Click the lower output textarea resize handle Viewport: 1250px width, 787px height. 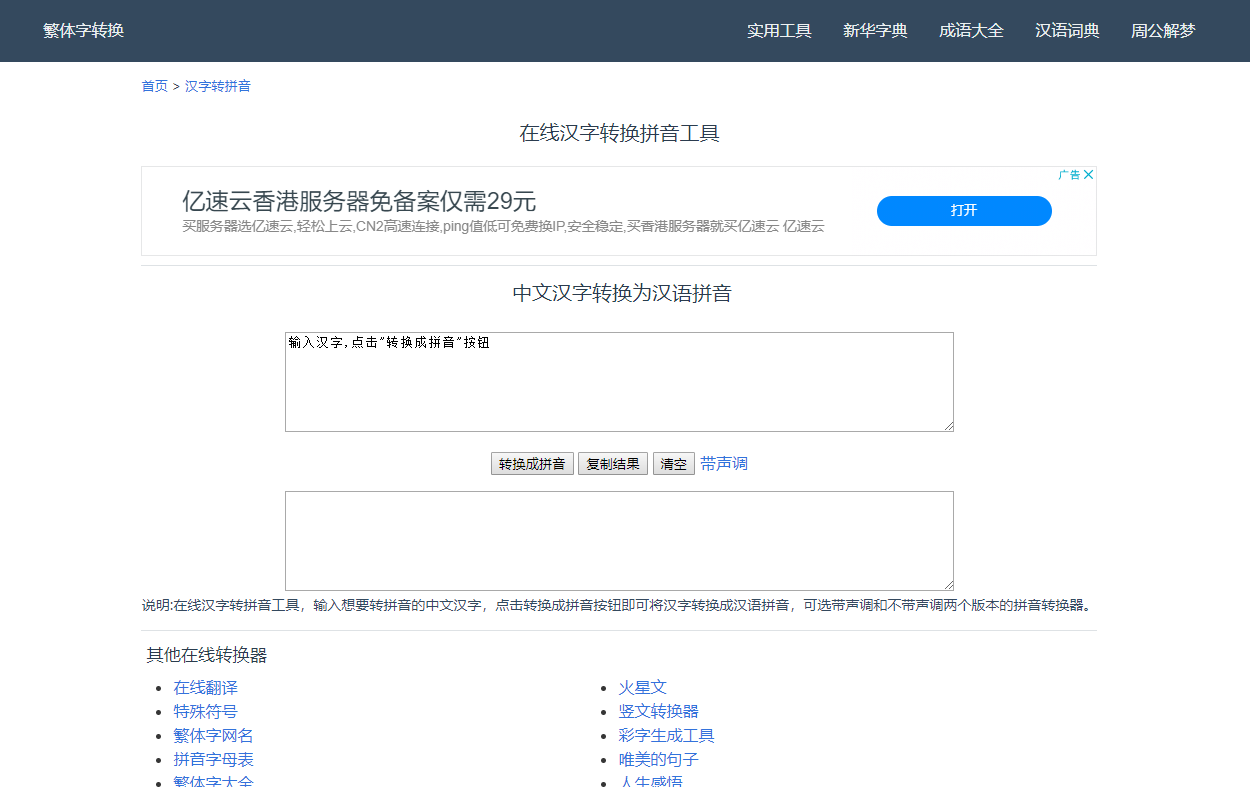pos(949,586)
